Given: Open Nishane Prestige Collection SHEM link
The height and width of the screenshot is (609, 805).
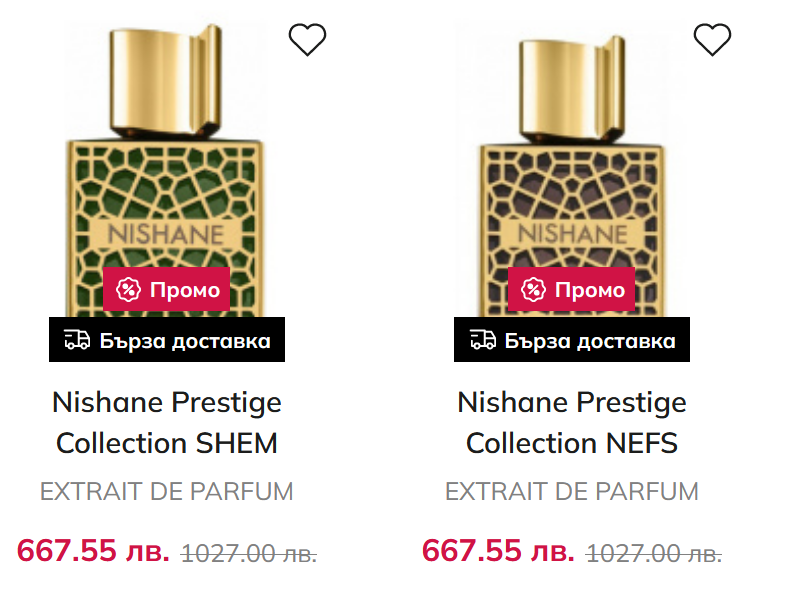Looking at the screenshot, I should pyautogui.click(x=167, y=422).
